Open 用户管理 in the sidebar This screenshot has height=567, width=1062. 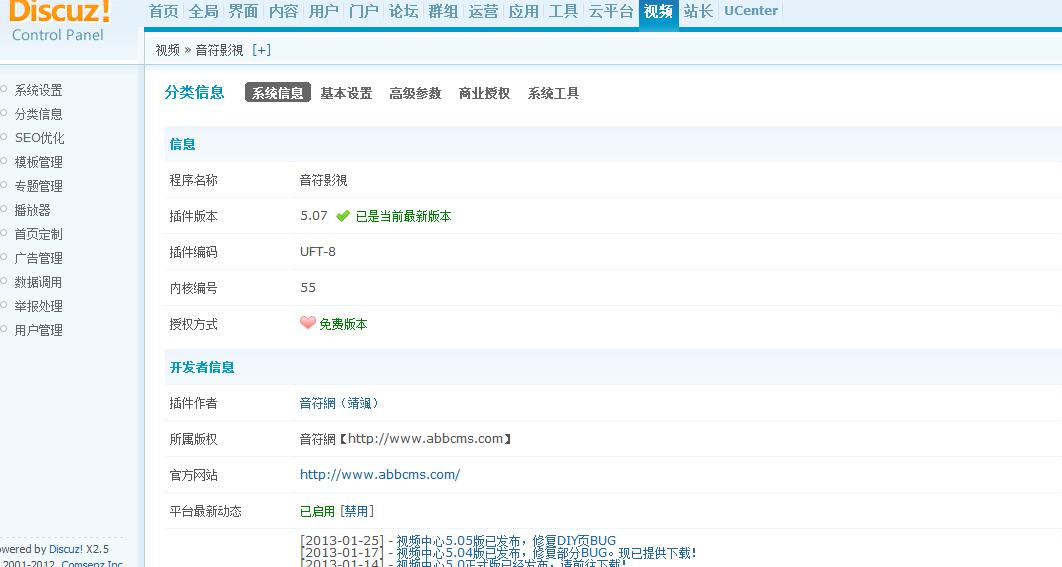(x=39, y=330)
